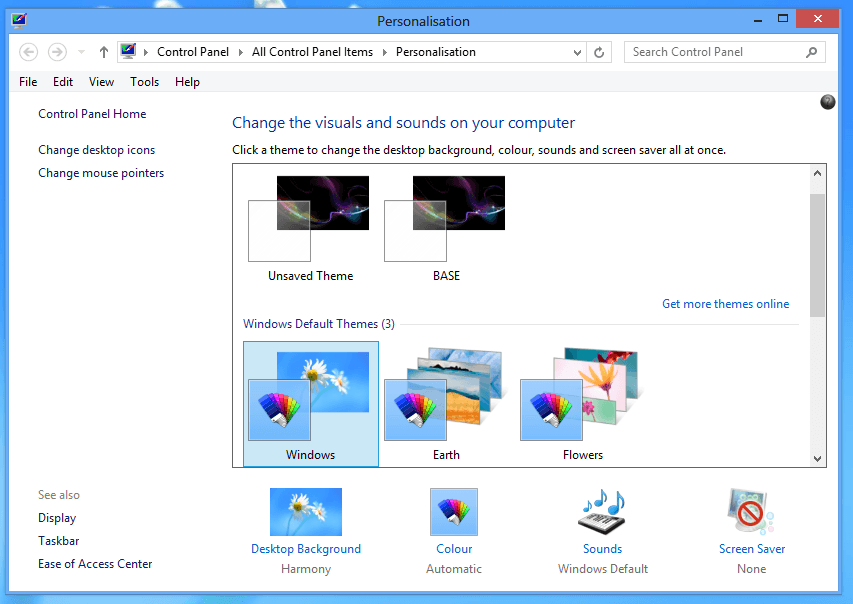The image size is (853, 604).
Task: Select the Earth theme
Action: coord(446,404)
